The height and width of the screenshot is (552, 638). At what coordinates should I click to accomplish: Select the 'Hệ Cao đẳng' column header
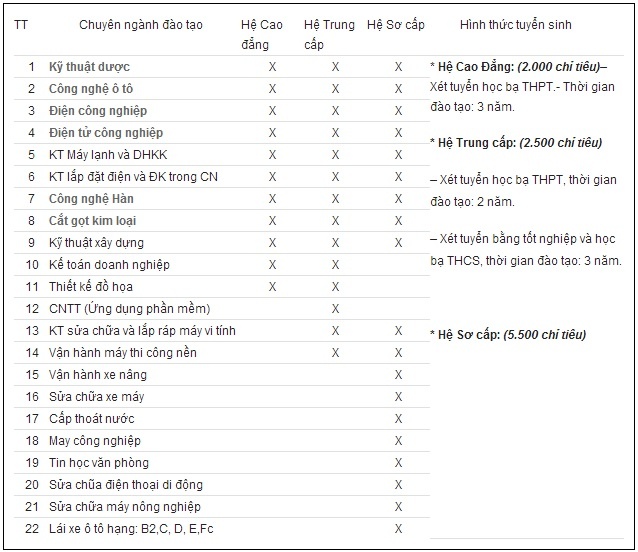point(262,35)
